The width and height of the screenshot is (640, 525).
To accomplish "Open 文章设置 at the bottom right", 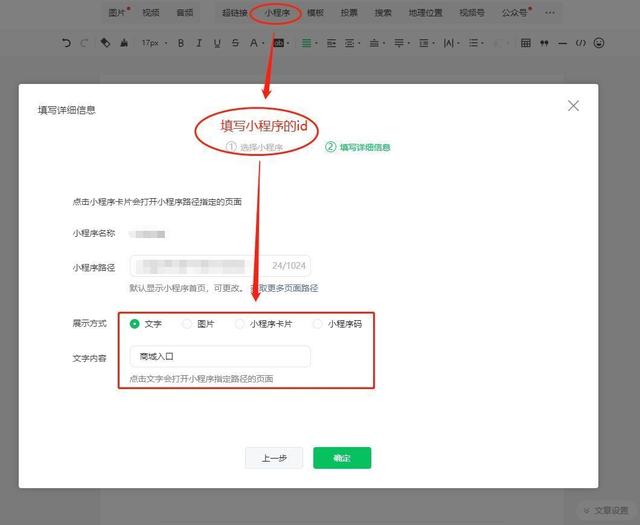I will pyautogui.click(x=607, y=510).
